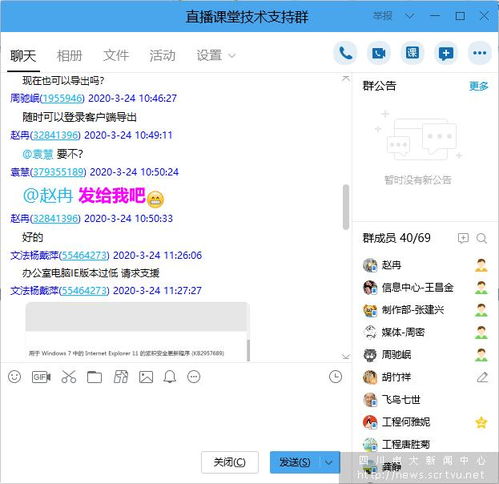Click chat scroll down arrow
Viewport: 499px width, 484px height.
(346, 356)
